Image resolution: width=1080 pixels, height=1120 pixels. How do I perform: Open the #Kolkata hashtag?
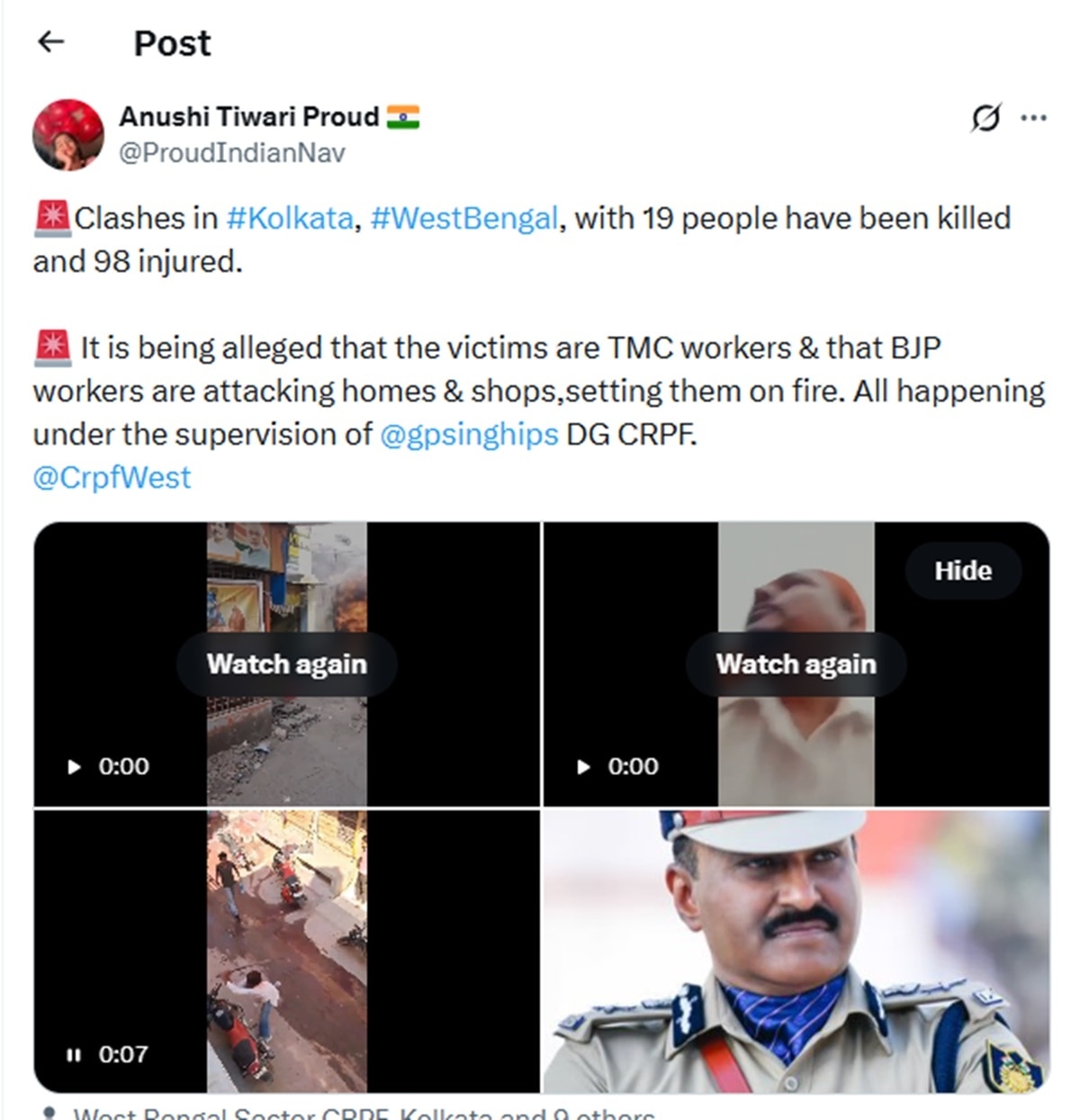point(290,218)
